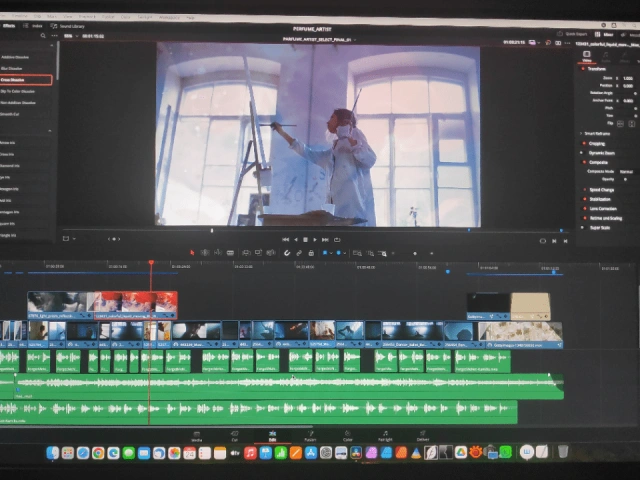Open Finder from the dock
The image size is (640, 480).
(x=53, y=453)
